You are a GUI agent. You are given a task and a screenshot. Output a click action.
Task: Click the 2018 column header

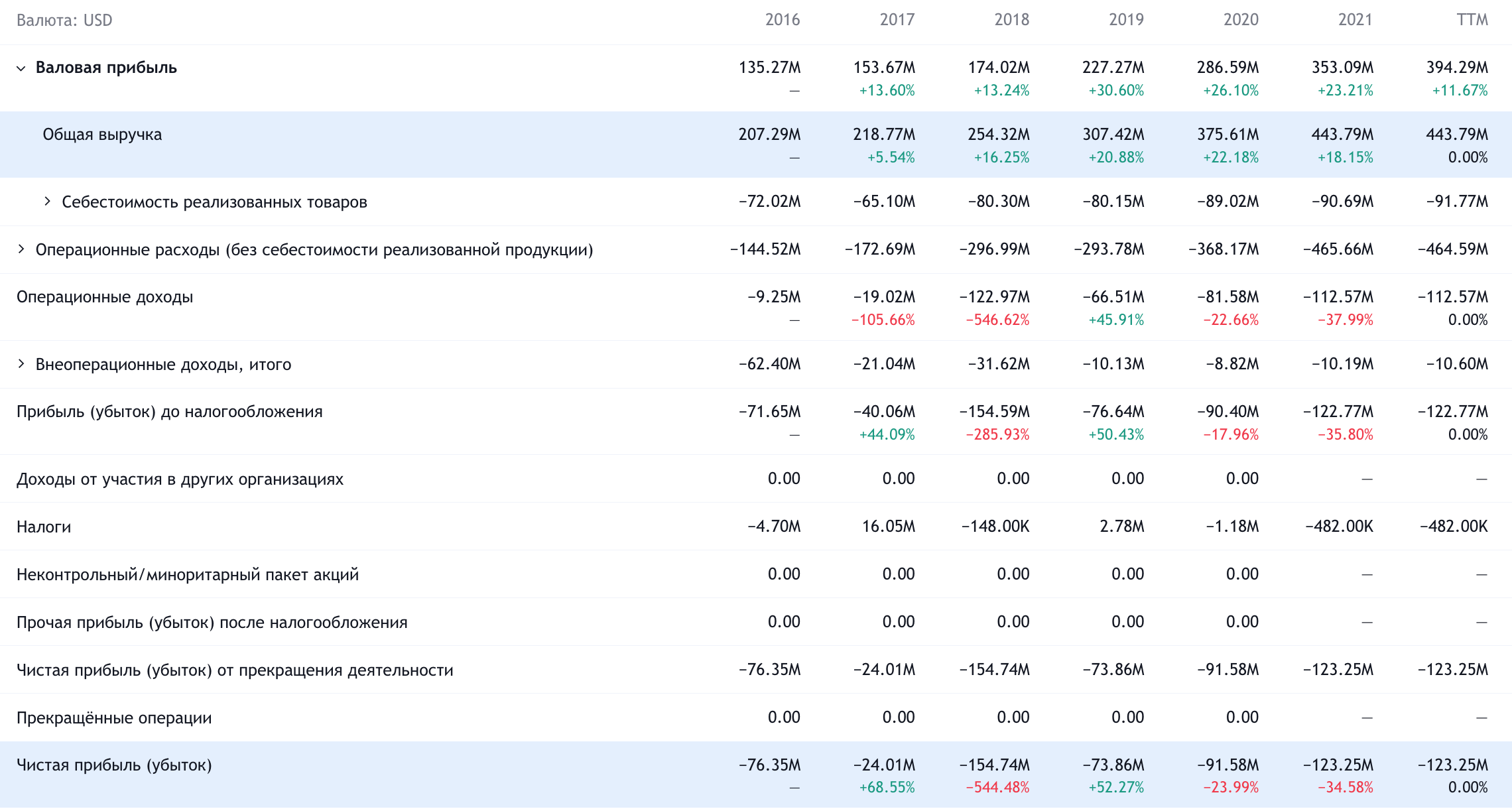1012,20
